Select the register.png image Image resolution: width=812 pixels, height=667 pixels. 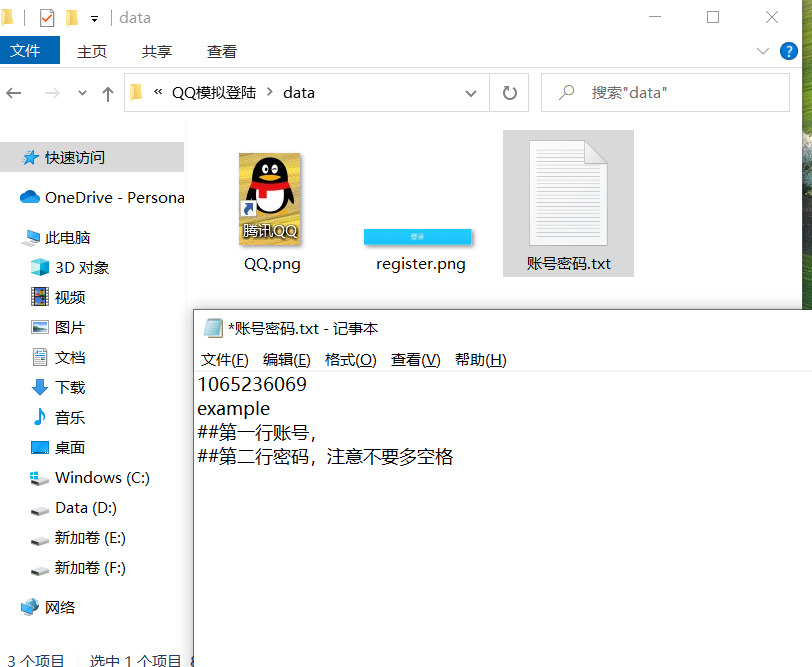tap(419, 237)
